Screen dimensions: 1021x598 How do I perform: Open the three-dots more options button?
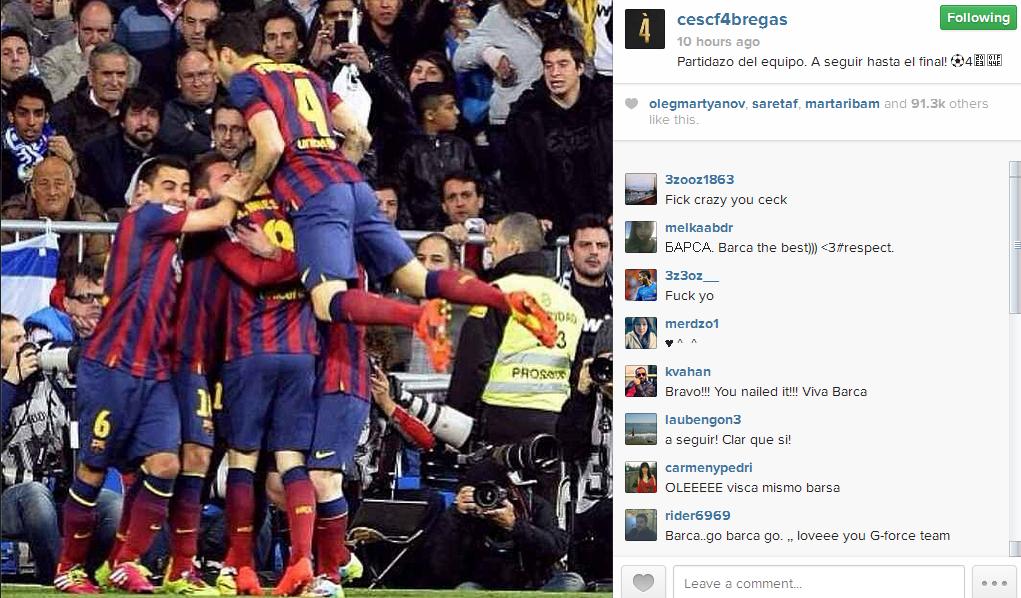point(994,582)
